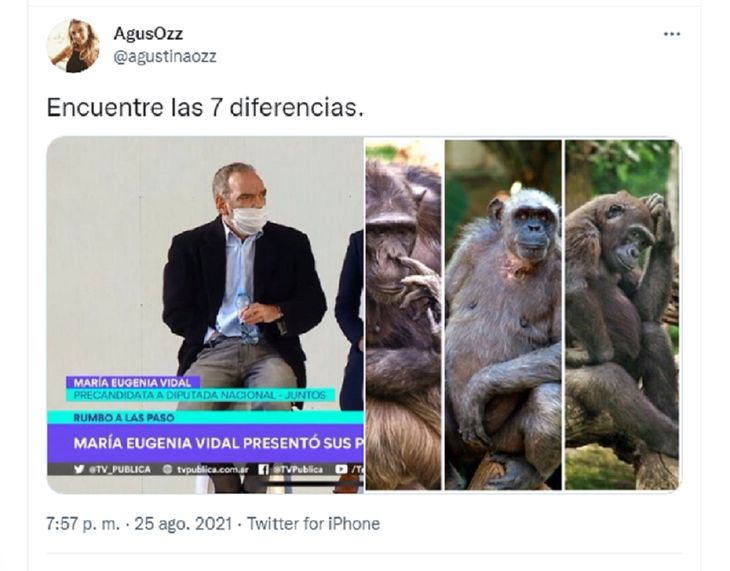The width and height of the screenshot is (730, 571).
Task: Open the chimp with hand on mouth photo
Action: (403, 315)
